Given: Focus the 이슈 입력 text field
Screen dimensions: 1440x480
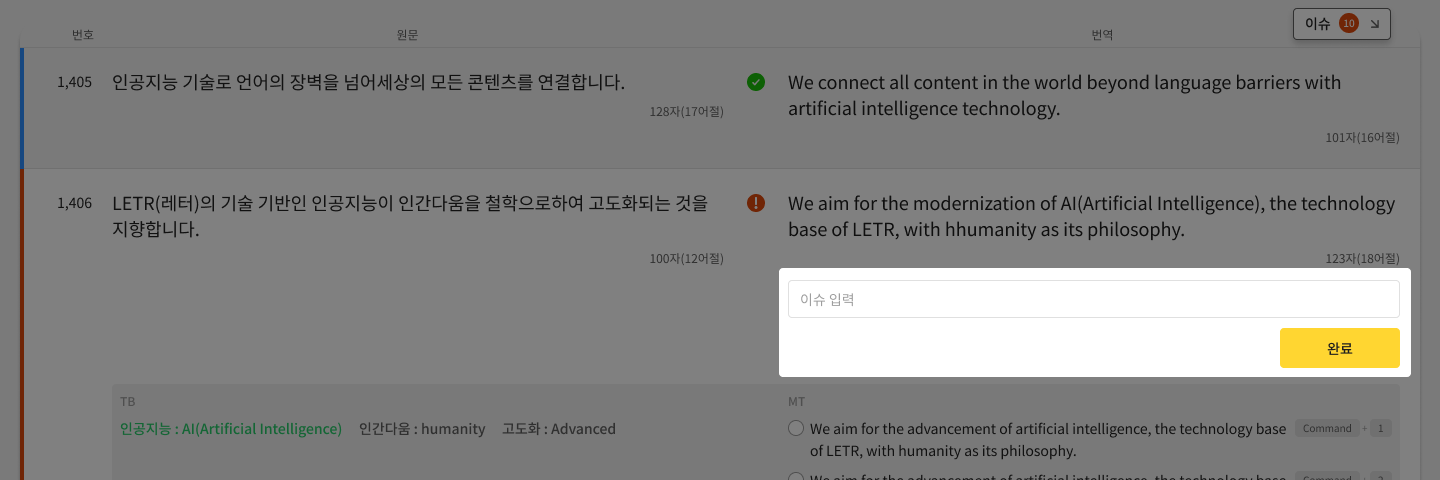Looking at the screenshot, I should tap(1093, 299).
